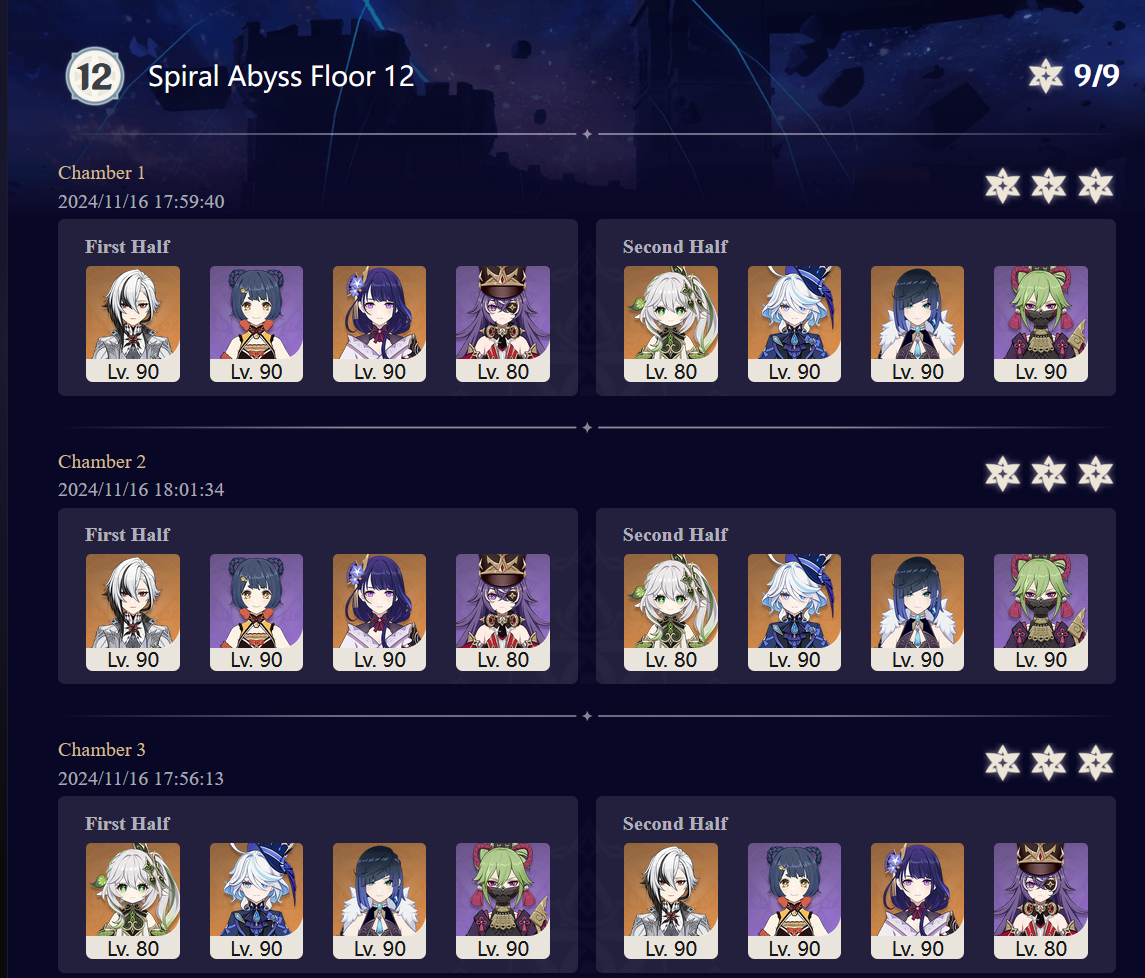1145x978 pixels.
Task: Click the 9/9 total star icon
Action: point(1045,76)
